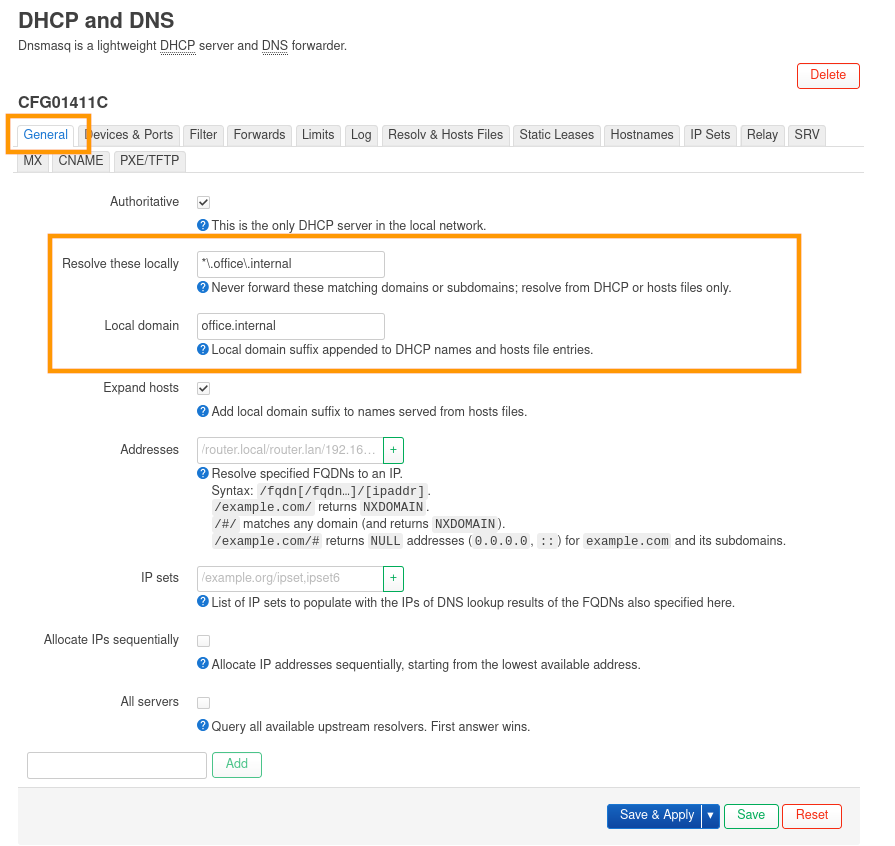Toggle the Authoritative checkbox
The height and width of the screenshot is (846, 895).
pos(204,202)
